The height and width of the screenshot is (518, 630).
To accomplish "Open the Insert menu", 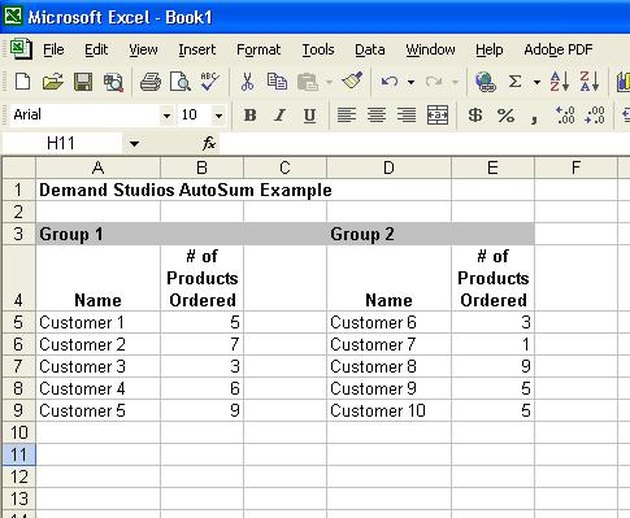I will 197,49.
